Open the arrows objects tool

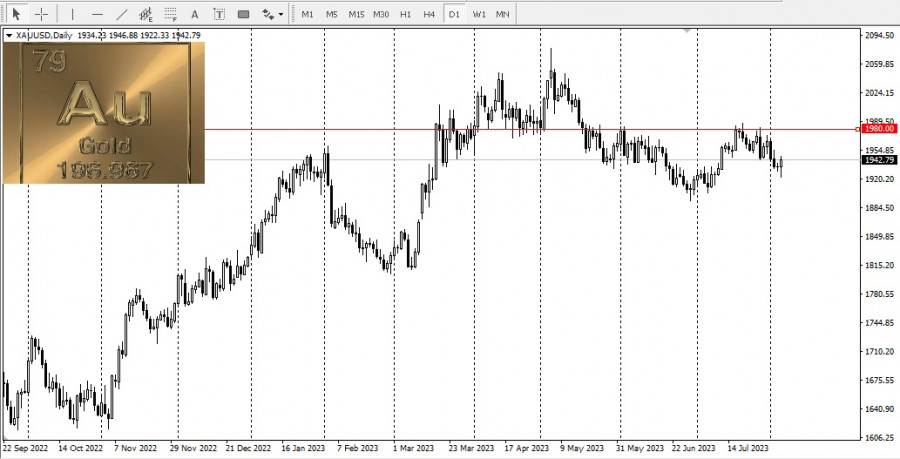pos(267,14)
